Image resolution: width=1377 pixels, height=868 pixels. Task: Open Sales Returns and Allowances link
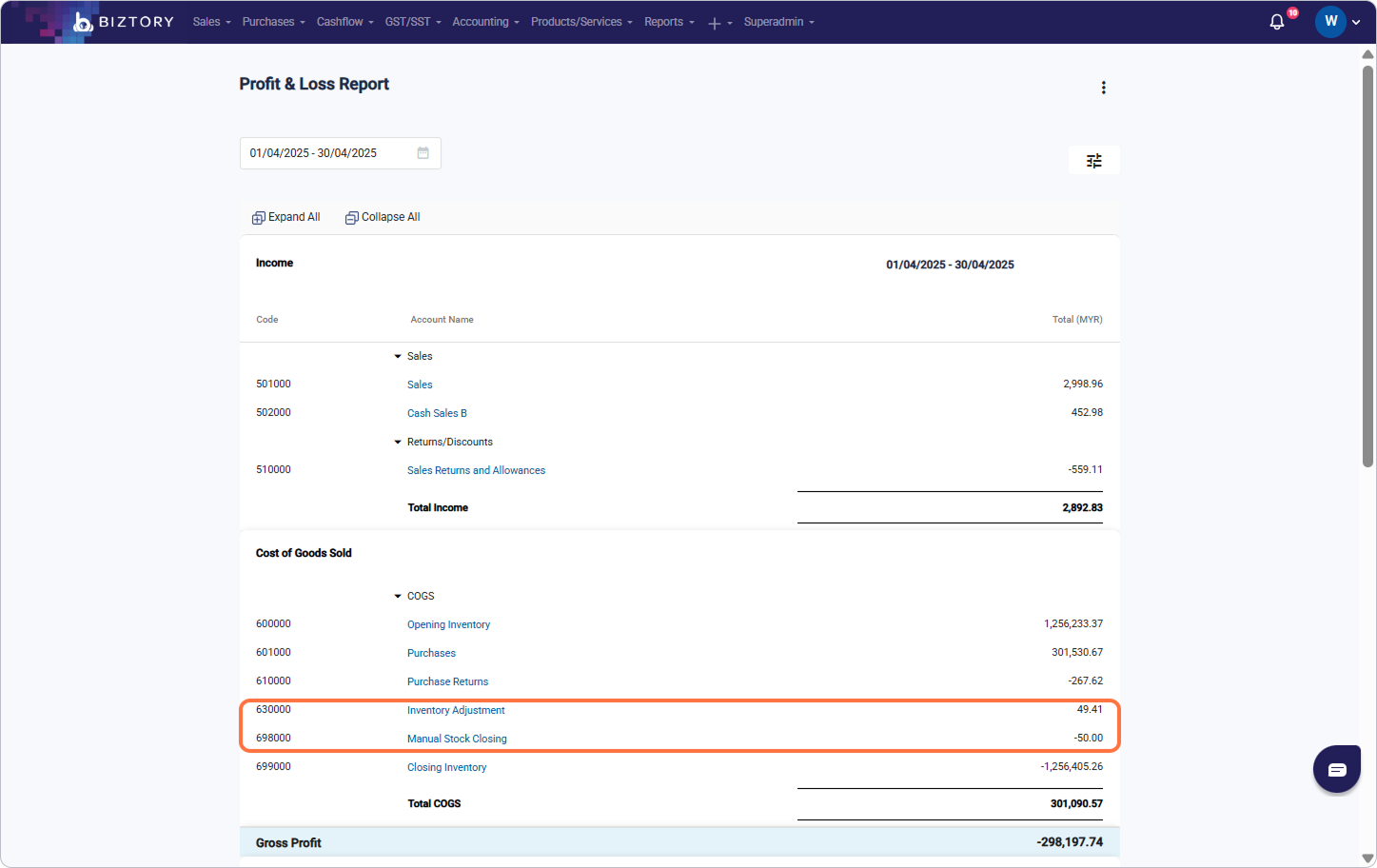click(476, 470)
